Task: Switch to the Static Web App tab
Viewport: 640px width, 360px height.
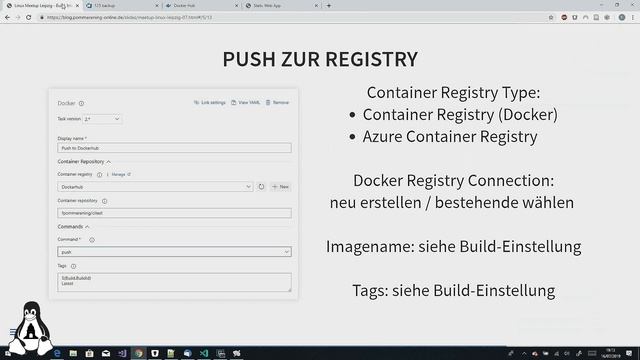Action: [282, 6]
